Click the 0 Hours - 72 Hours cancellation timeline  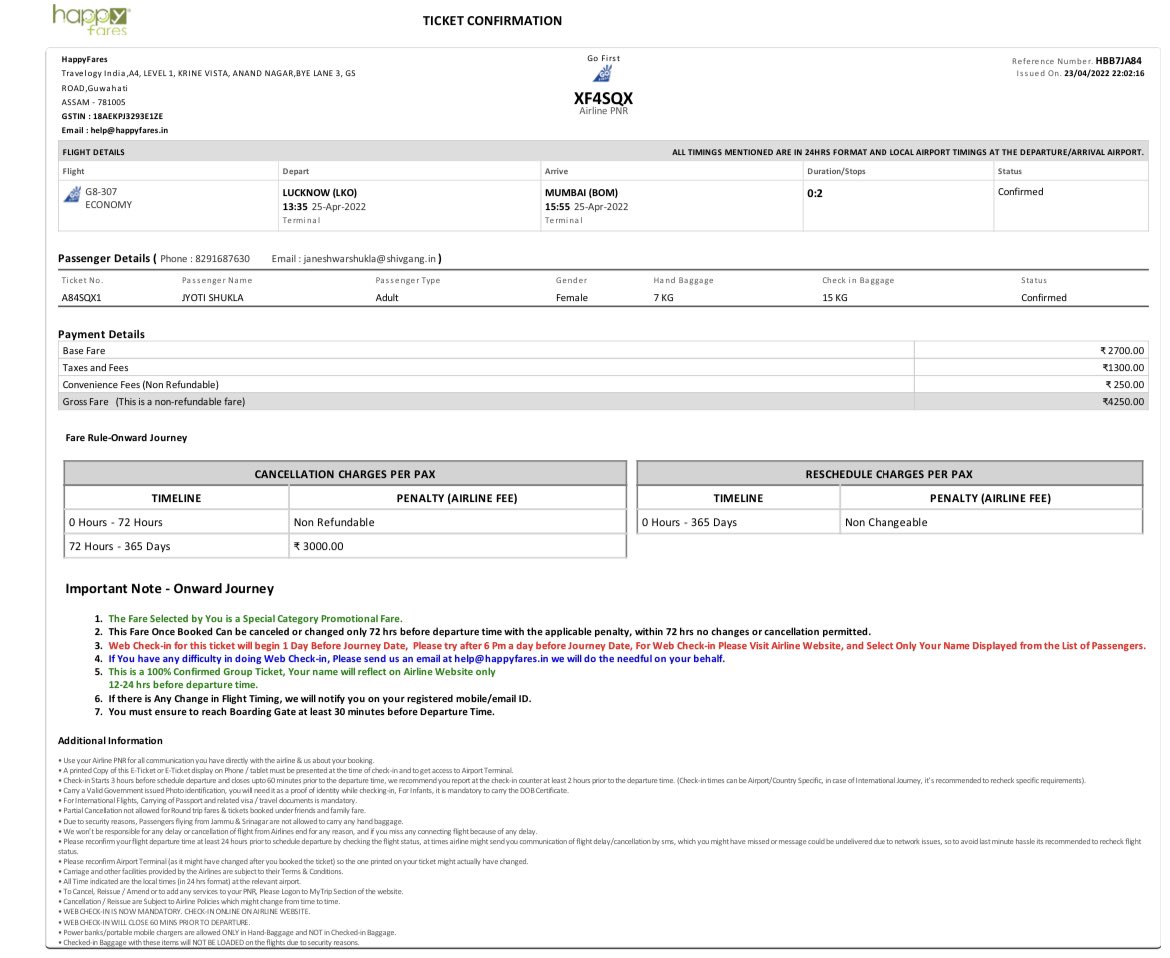pos(177,522)
